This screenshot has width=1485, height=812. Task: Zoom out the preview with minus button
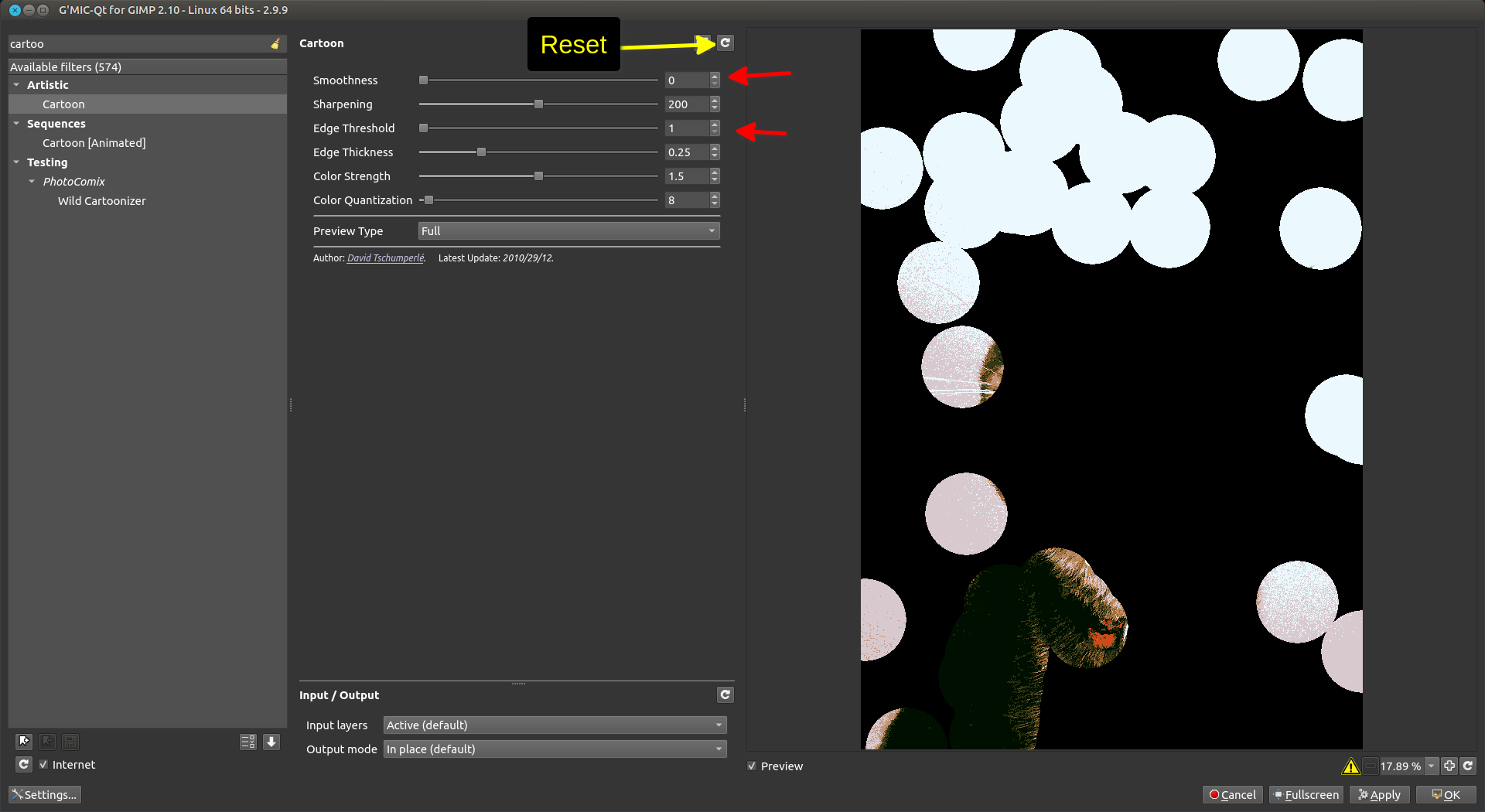tap(1371, 766)
